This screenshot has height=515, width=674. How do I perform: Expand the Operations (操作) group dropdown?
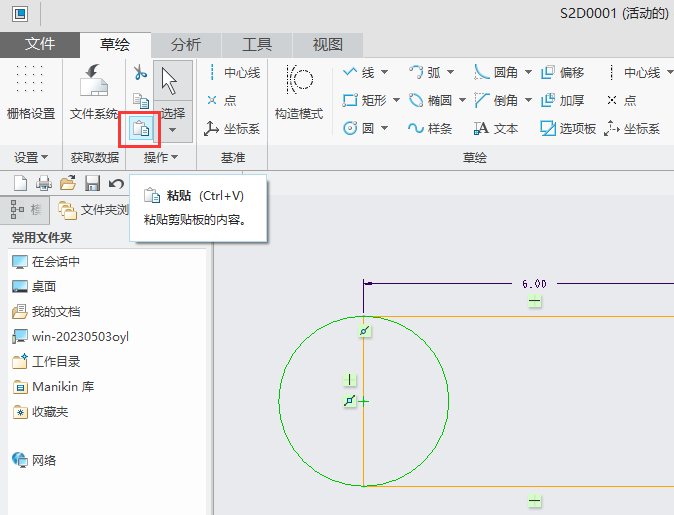click(161, 158)
